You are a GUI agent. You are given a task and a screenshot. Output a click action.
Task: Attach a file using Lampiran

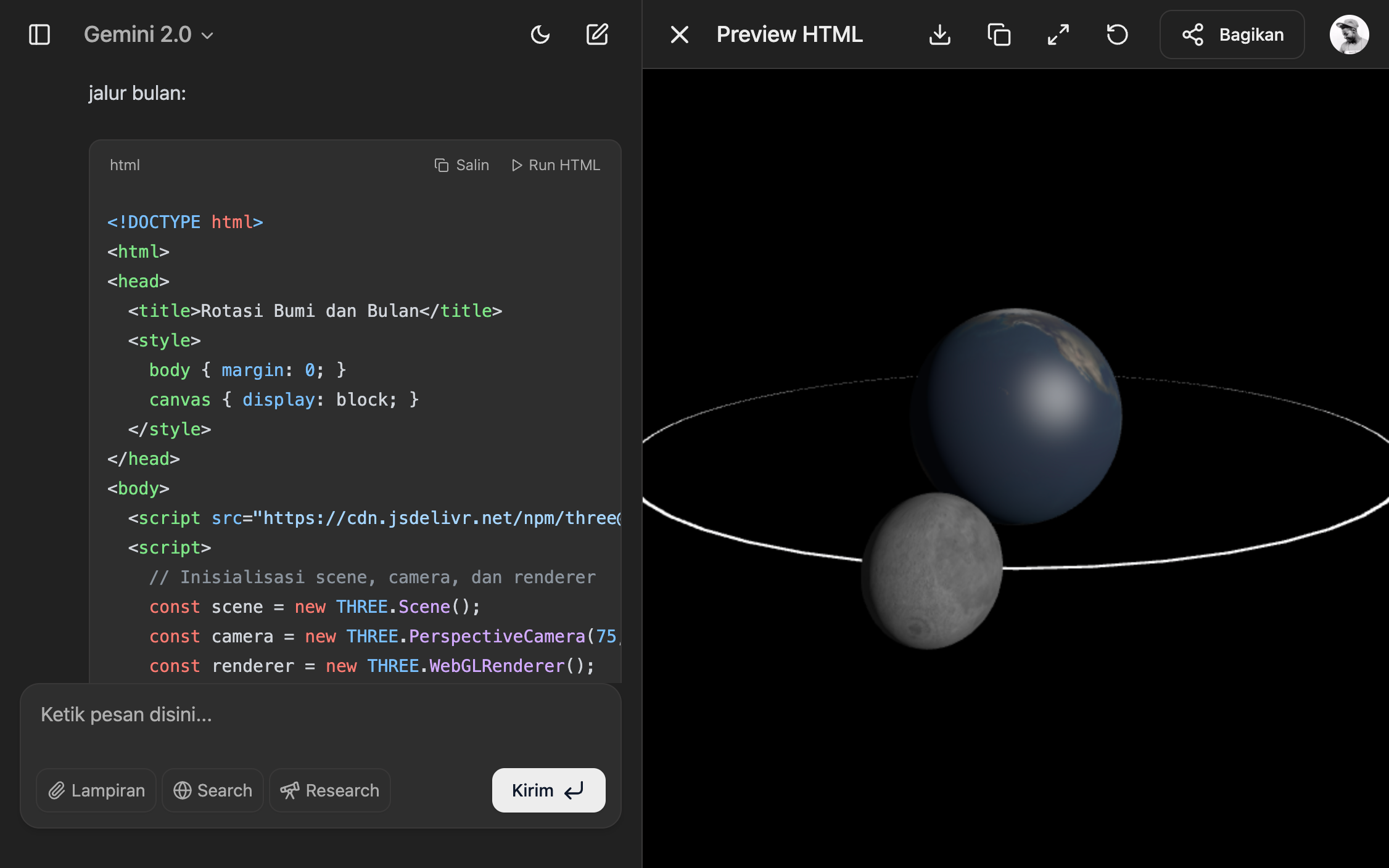tap(97, 790)
